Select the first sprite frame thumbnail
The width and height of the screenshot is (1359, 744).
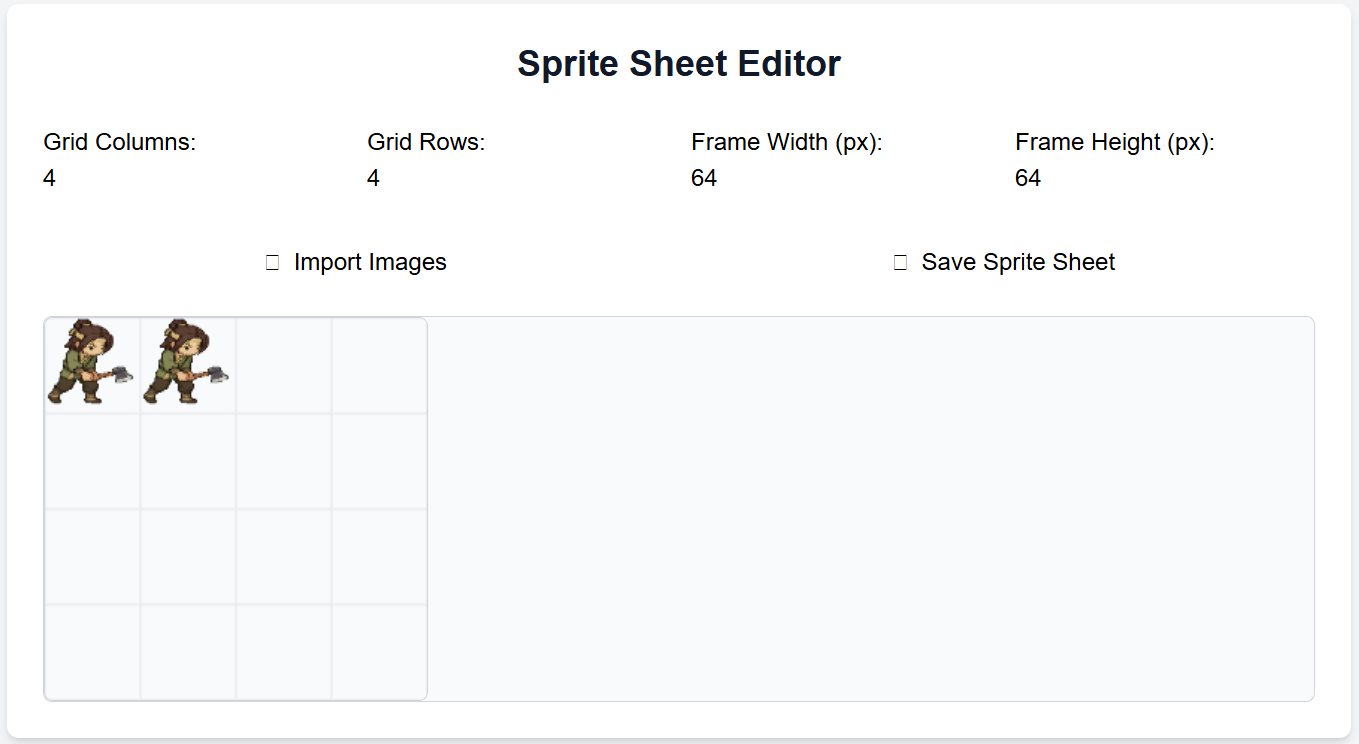92,364
